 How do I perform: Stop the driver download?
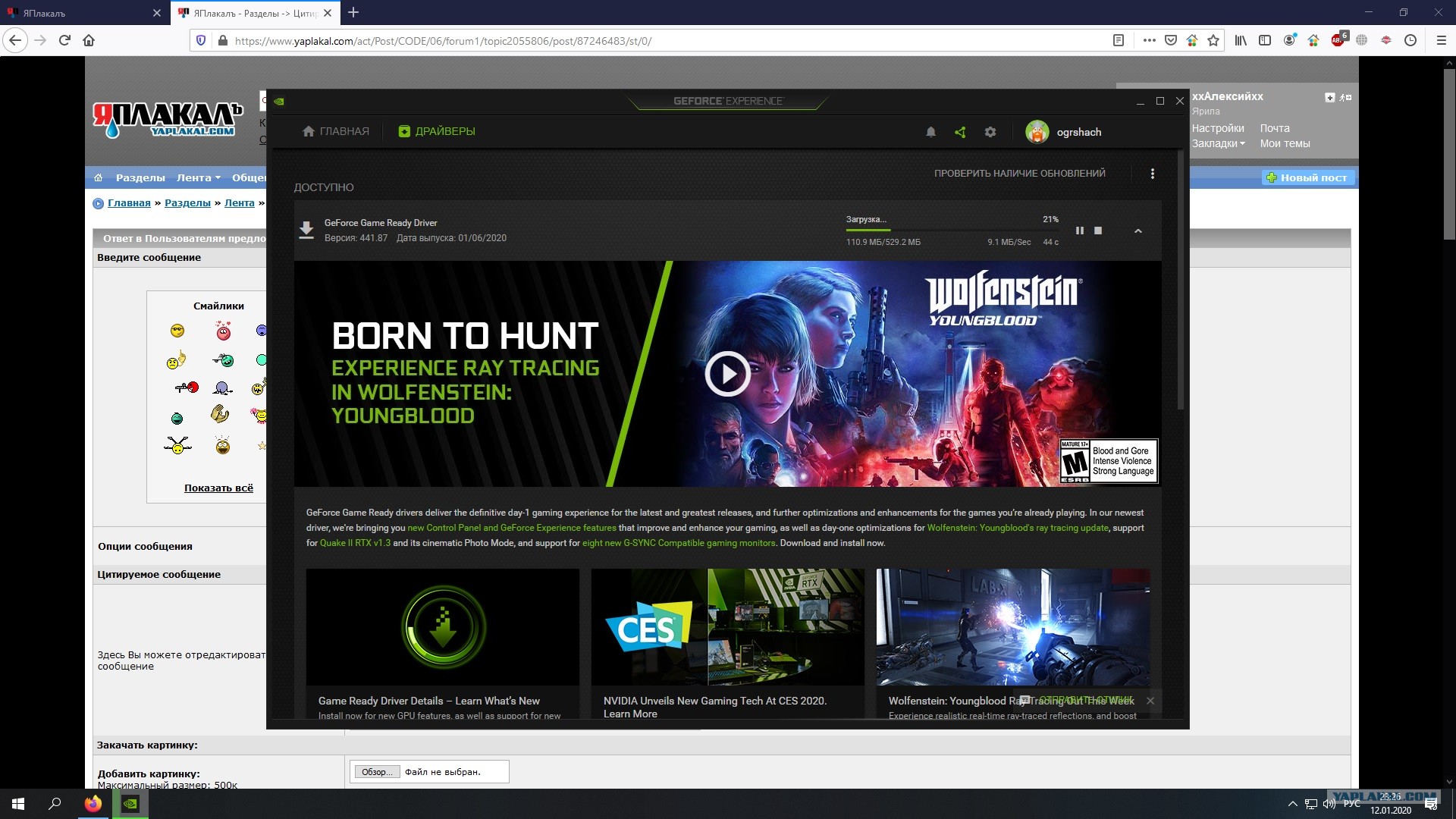[1098, 231]
